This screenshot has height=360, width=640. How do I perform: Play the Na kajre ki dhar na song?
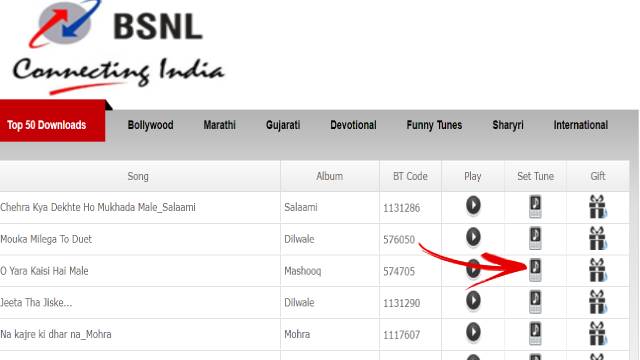pyautogui.click(x=473, y=332)
